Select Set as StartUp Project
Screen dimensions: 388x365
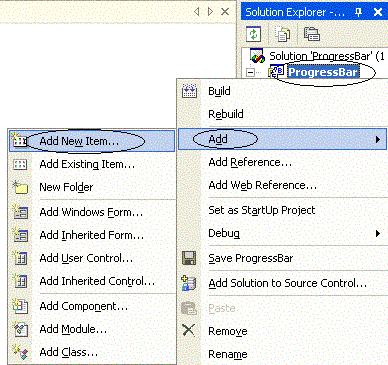point(262,210)
